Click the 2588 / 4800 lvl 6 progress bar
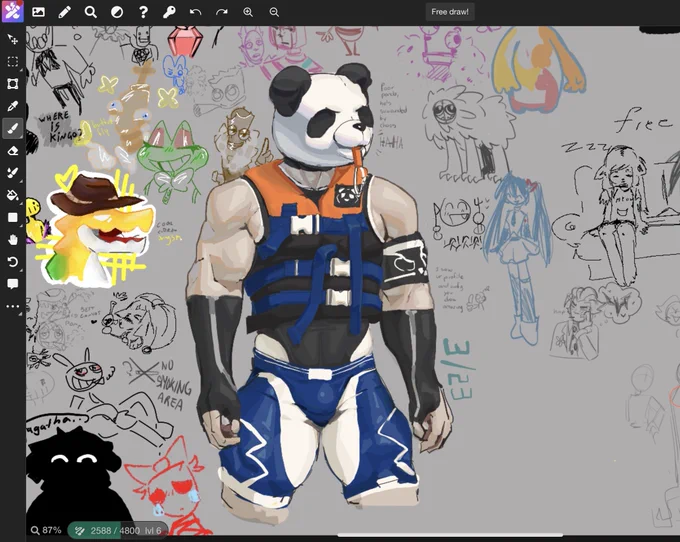This screenshot has height=542, width=680. click(x=117, y=530)
